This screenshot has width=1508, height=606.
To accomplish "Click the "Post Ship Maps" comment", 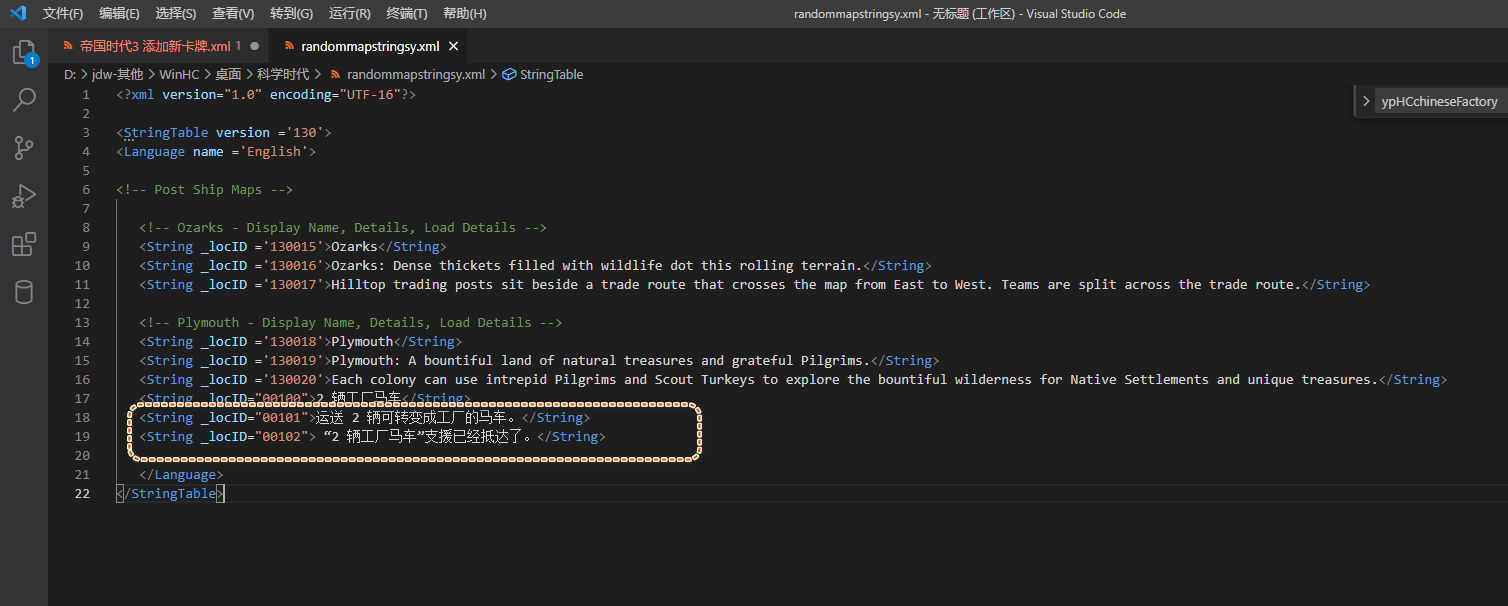I will click(204, 189).
